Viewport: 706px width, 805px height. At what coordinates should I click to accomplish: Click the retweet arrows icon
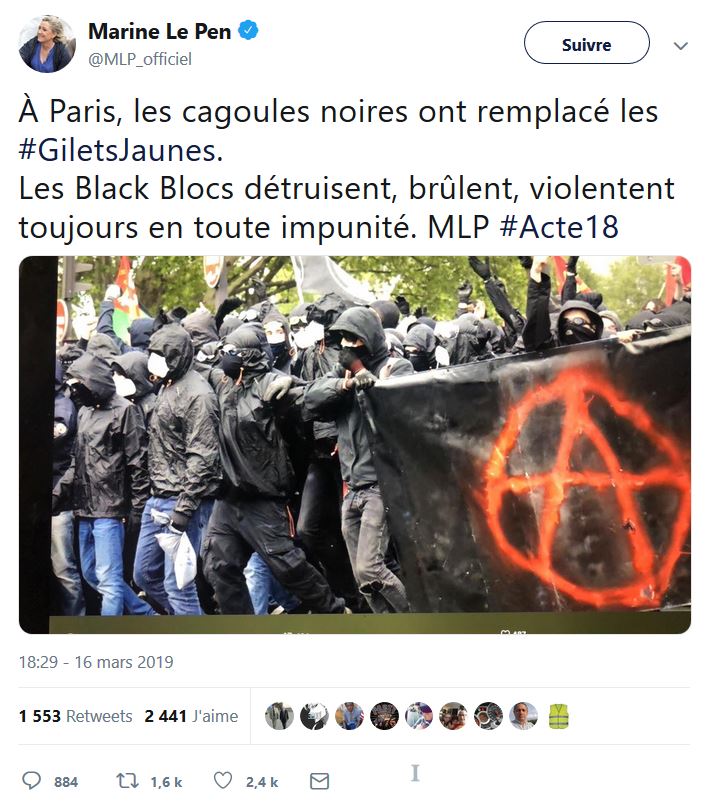click(127, 781)
